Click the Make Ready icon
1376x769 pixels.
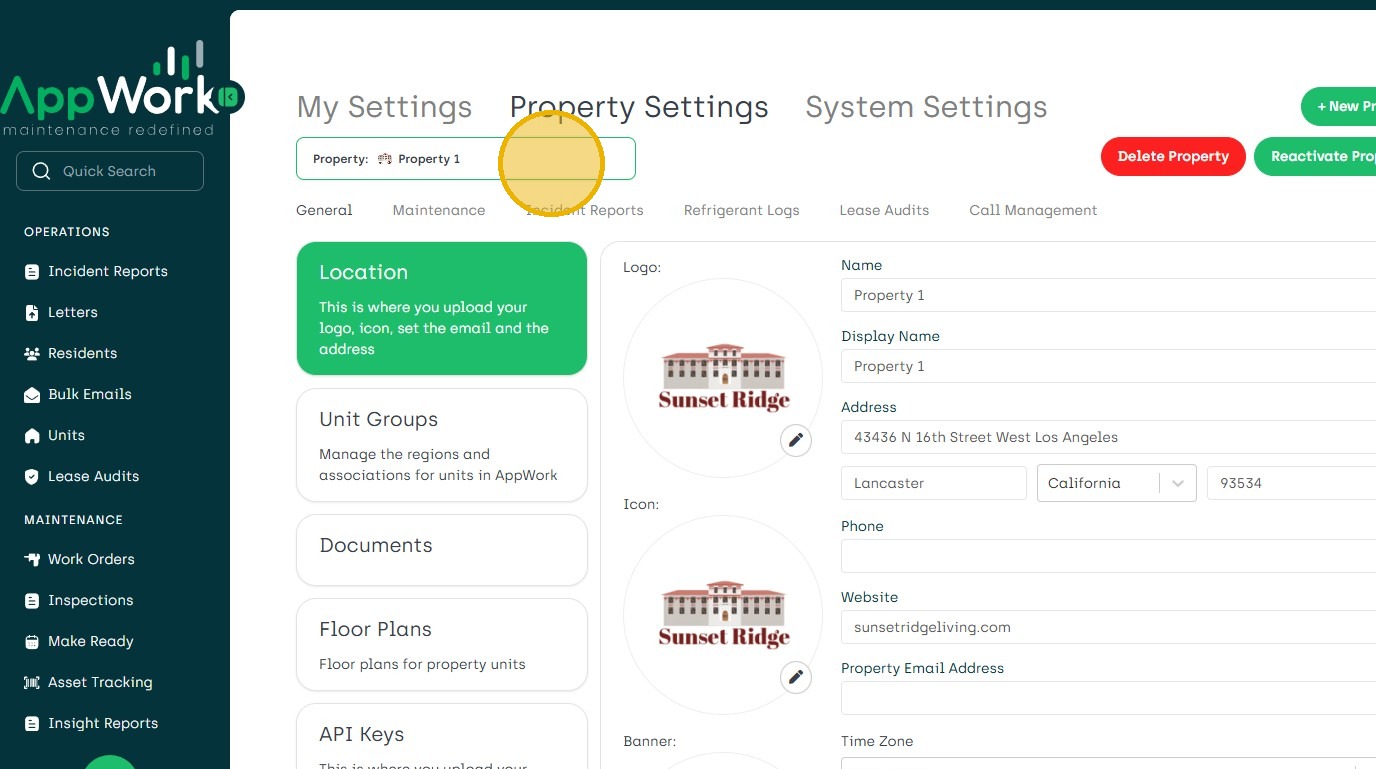[32, 642]
